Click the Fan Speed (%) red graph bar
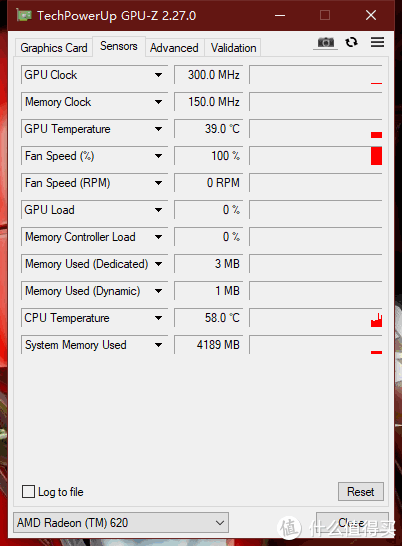402x546 pixels. pyautogui.click(x=376, y=156)
